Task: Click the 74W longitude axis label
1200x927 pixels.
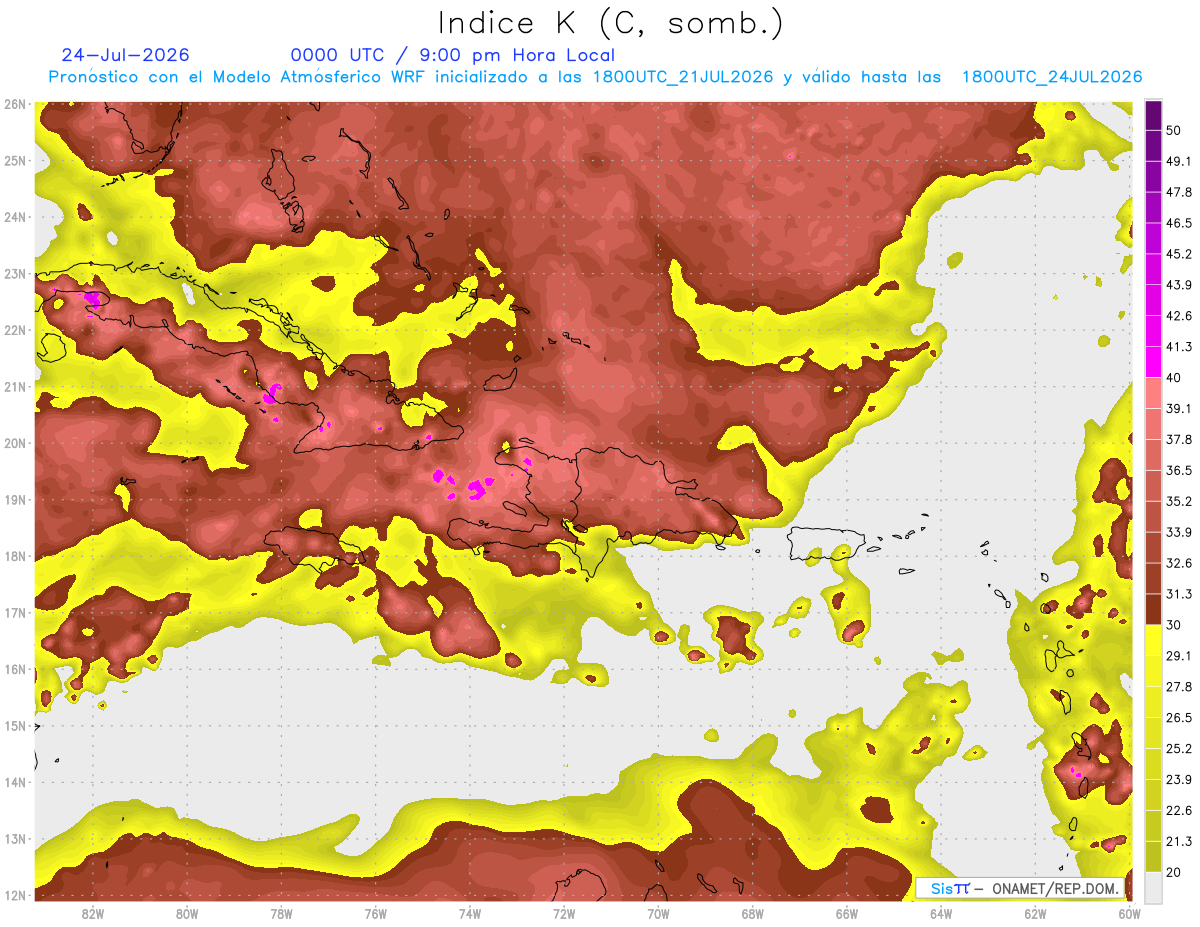Action: pyautogui.click(x=470, y=914)
